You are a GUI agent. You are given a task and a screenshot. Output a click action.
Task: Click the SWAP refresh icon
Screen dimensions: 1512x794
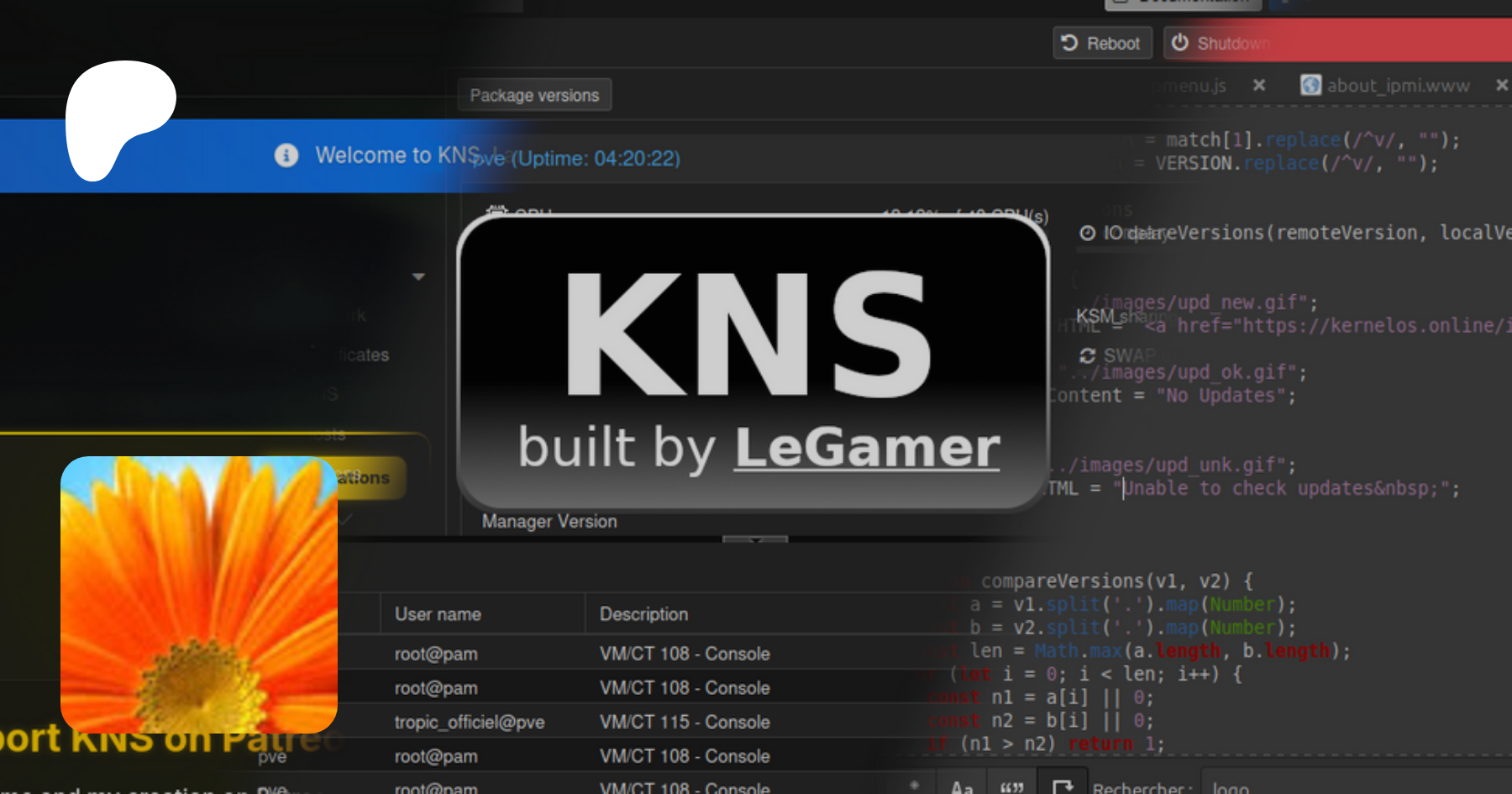tap(1088, 355)
